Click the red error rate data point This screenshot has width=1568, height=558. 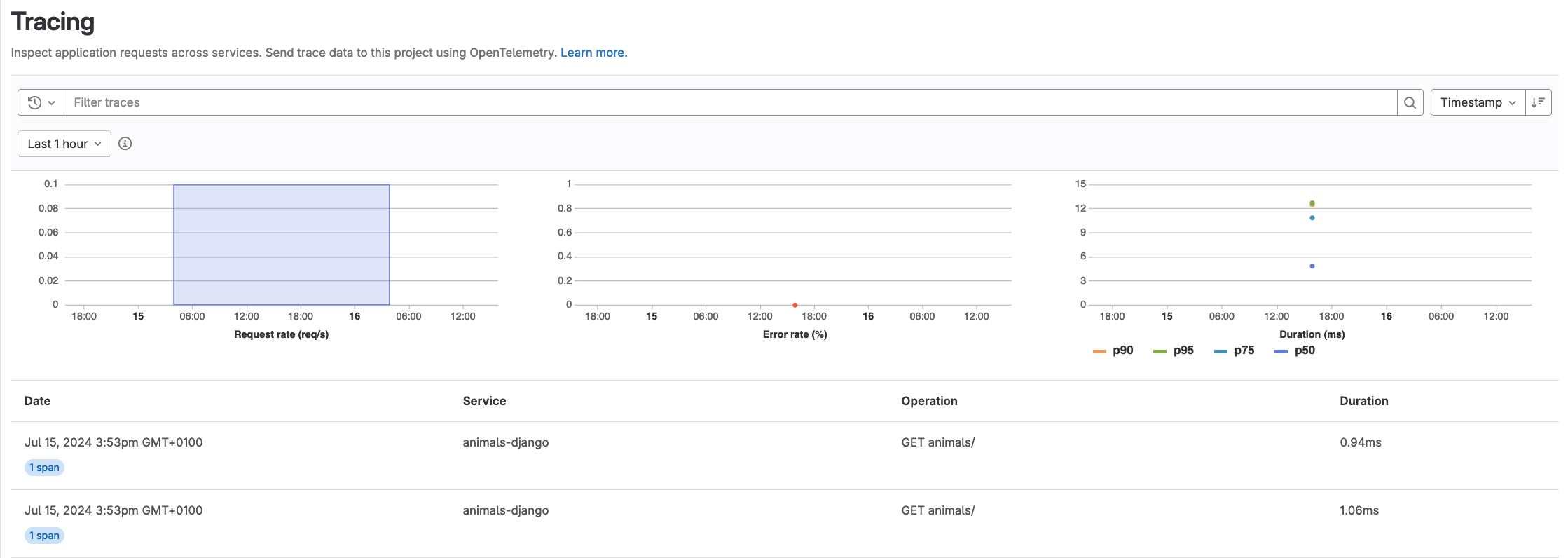tap(795, 305)
